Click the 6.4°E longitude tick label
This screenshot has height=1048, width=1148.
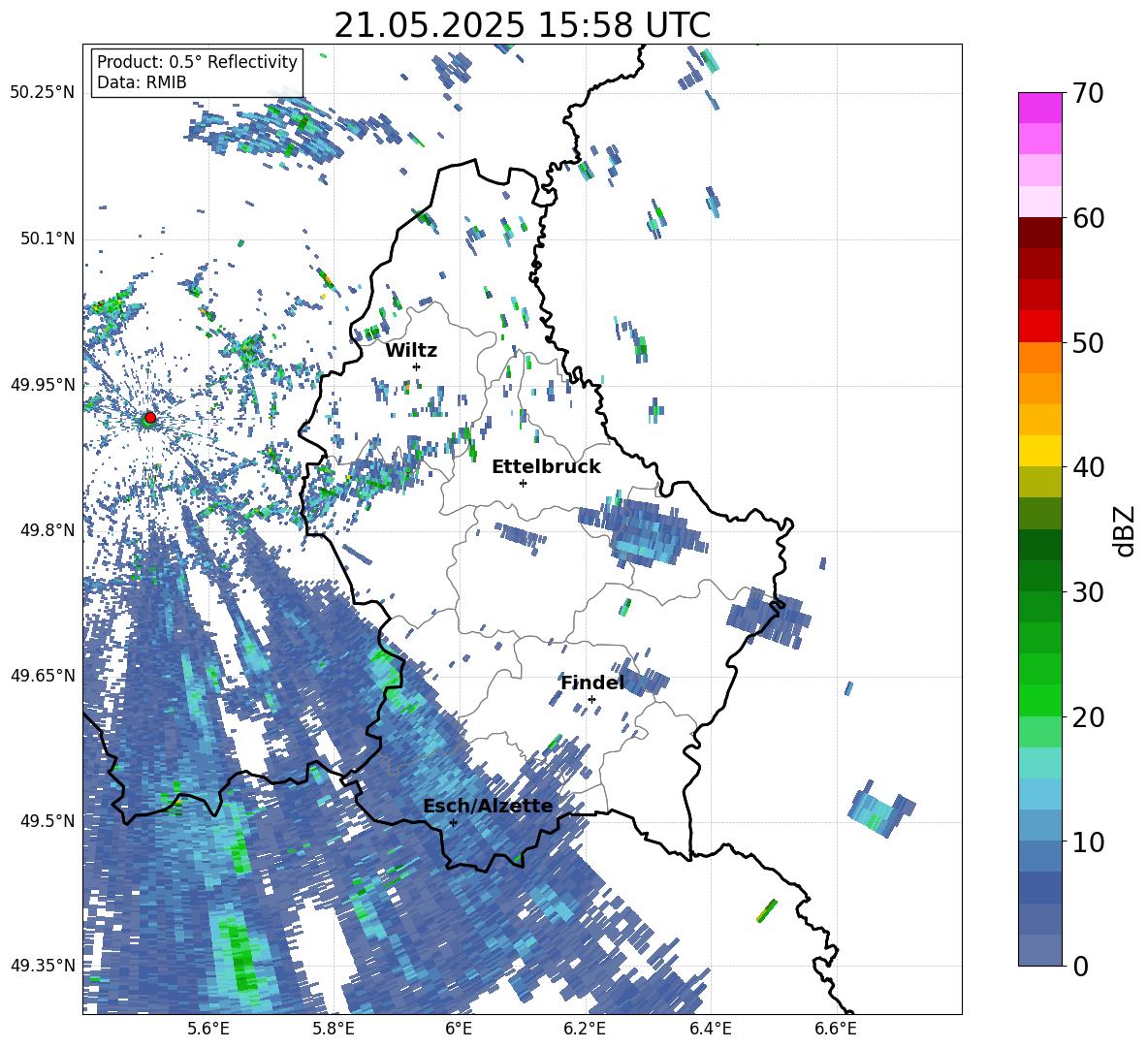pyautogui.click(x=710, y=1029)
